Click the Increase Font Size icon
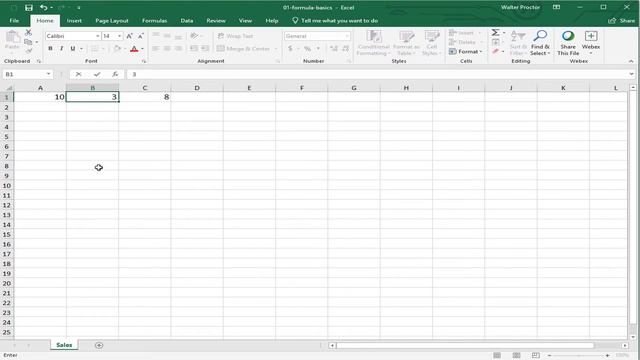640x360 pixels. click(x=129, y=36)
